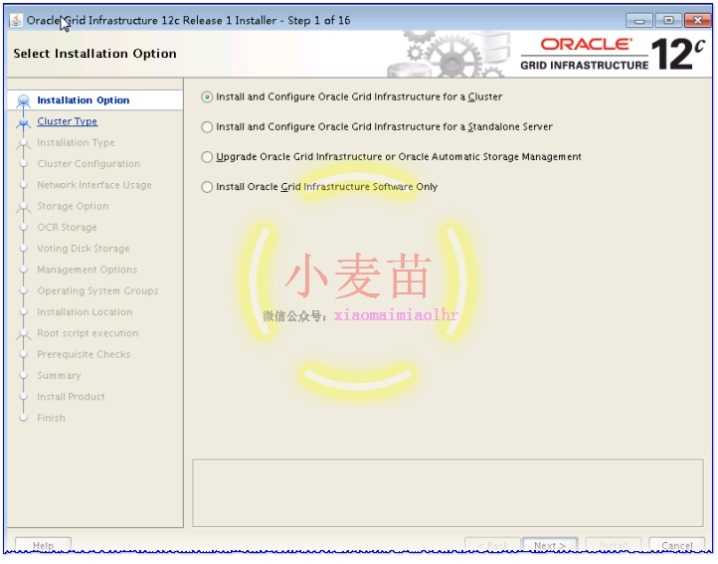This screenshot has width=718, height=564.
Task: Click the empty message text area
Action: tap(448, 493)
